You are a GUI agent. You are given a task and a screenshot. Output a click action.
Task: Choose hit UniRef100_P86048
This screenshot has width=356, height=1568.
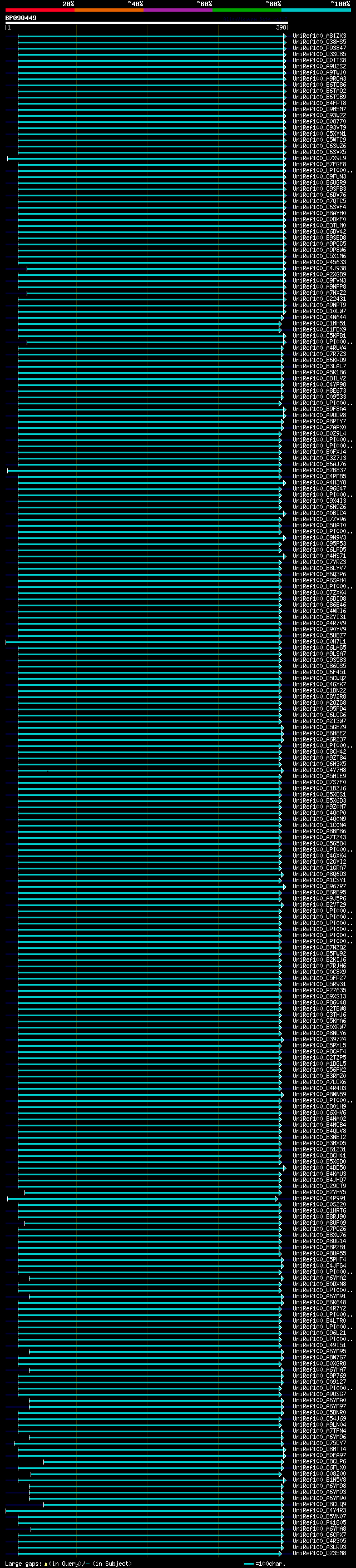point(319,1002)
